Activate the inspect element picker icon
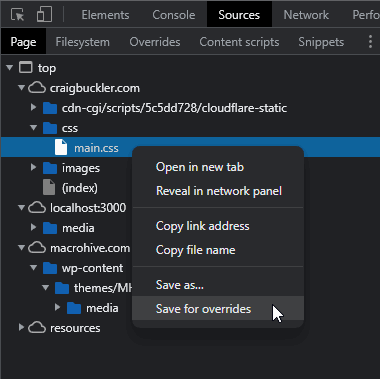380x379 pixels. (x=17, y=15)
